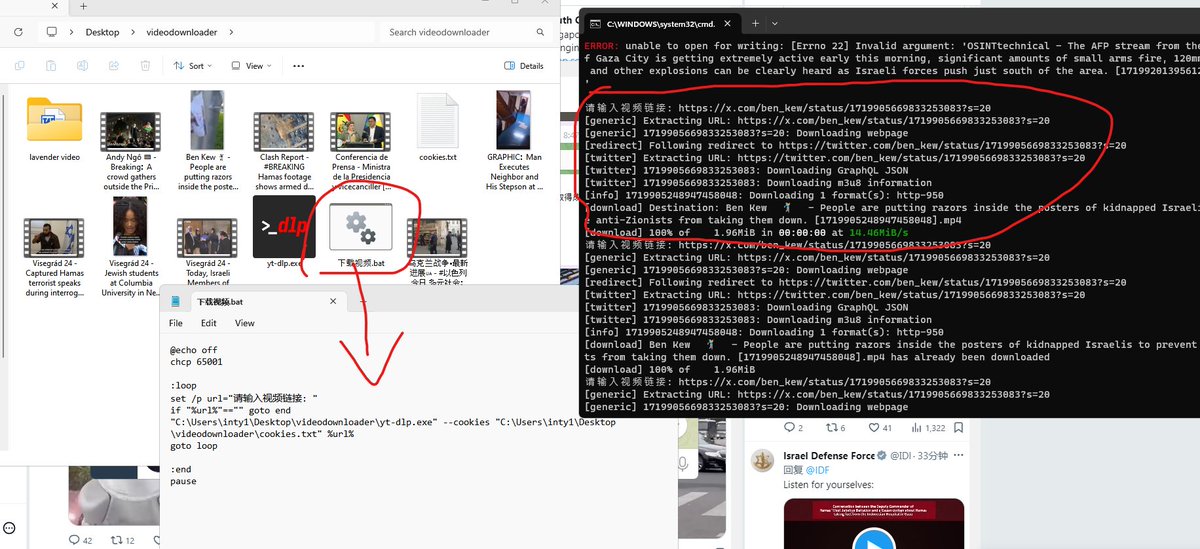Image resolution: width=1200 pixels, height=549 pixels.
Task: Select the cookies.txt file icon
Action: click(x=438, y=121)
